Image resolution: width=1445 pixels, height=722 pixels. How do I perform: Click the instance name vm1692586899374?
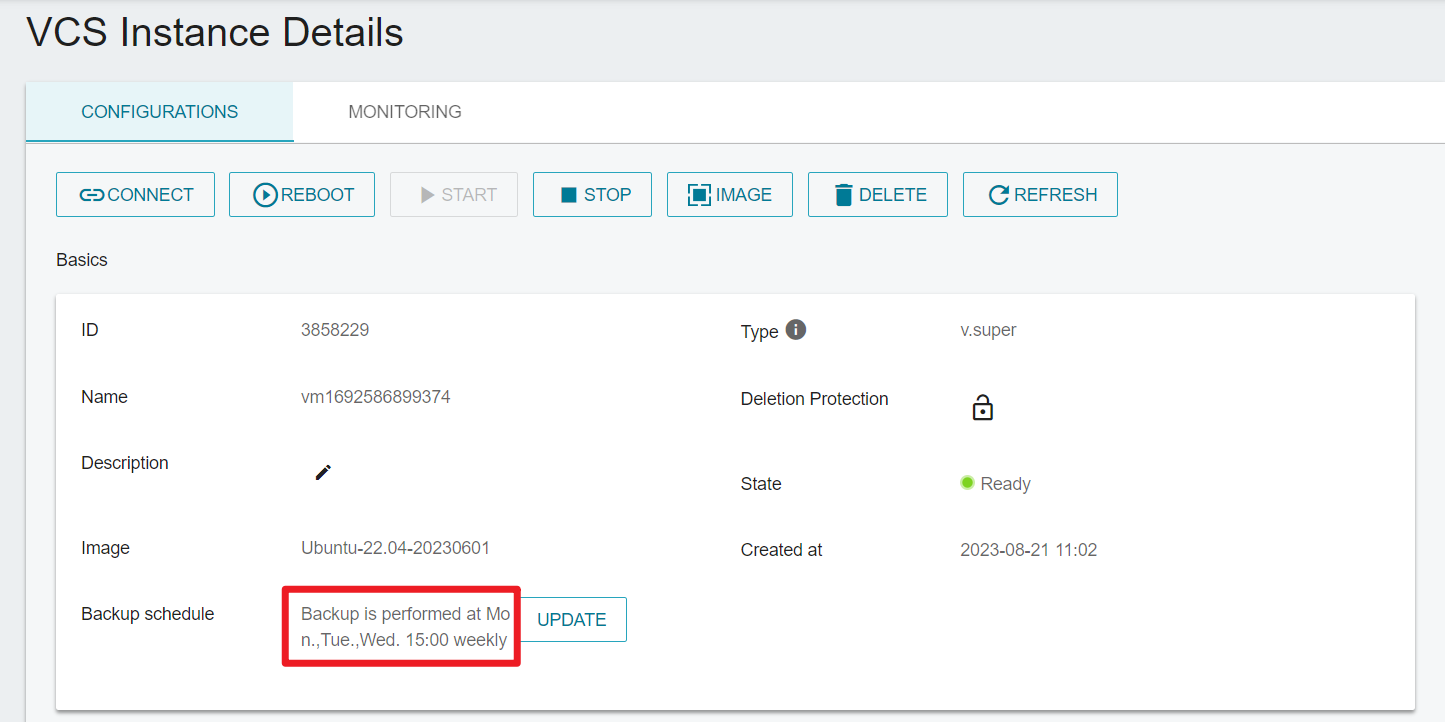coord(376,397)
